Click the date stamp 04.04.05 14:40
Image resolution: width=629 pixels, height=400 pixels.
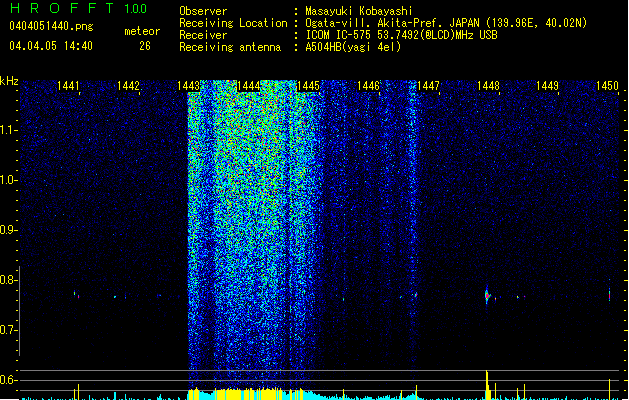(51, 46)
